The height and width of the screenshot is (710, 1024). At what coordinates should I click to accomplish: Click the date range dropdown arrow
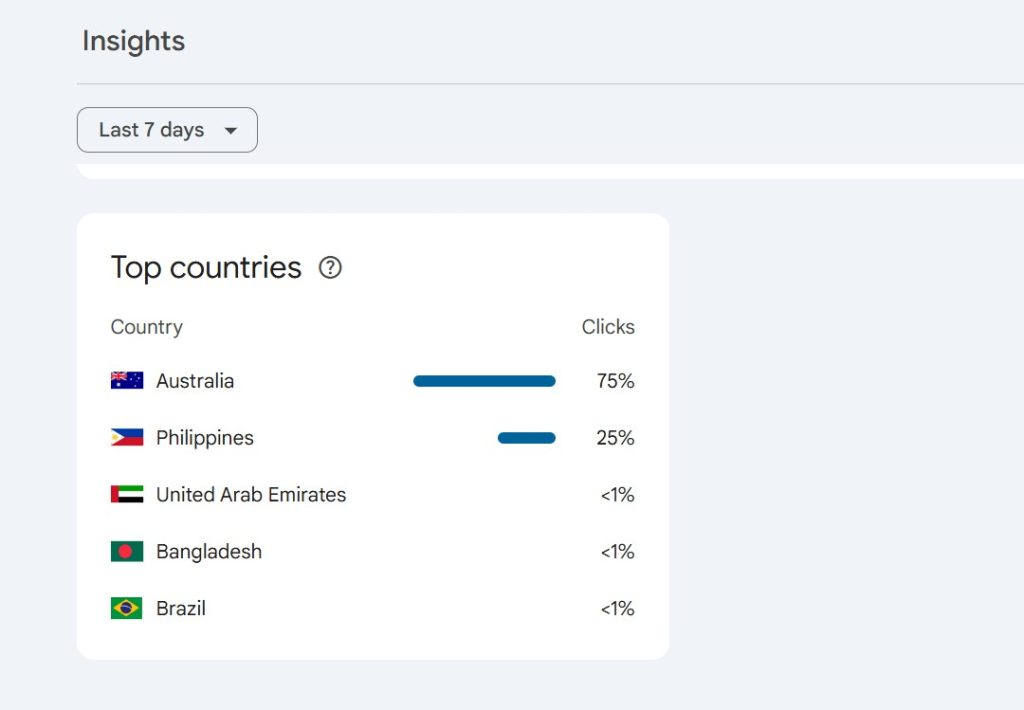click(231, 131)
